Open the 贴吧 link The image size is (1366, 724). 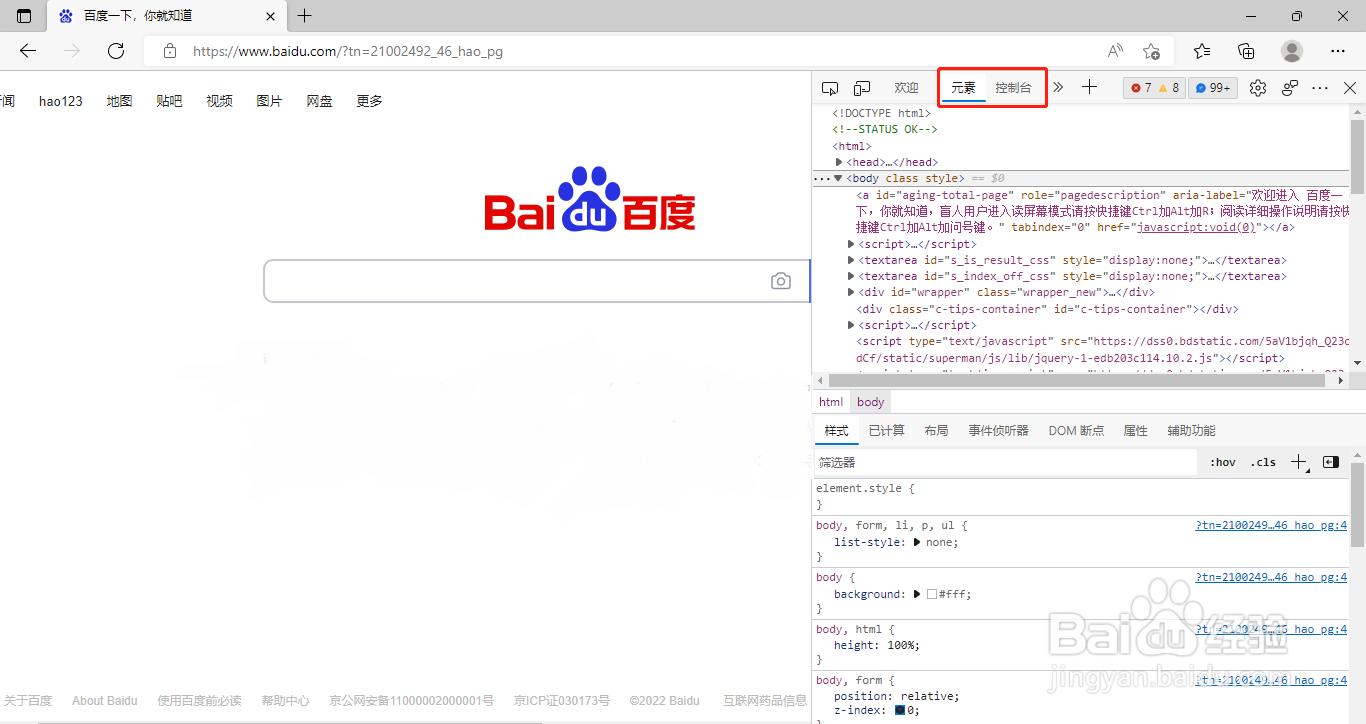point(169,101)
